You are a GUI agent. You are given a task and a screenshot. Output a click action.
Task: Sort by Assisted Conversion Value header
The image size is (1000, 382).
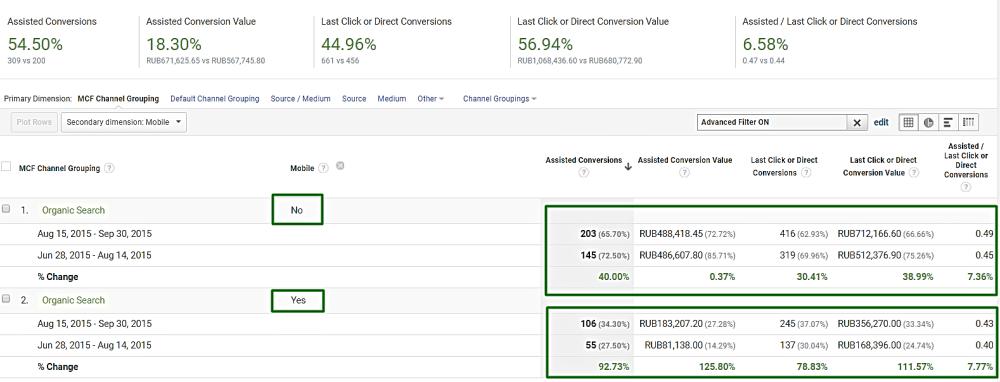click(685, 161)
